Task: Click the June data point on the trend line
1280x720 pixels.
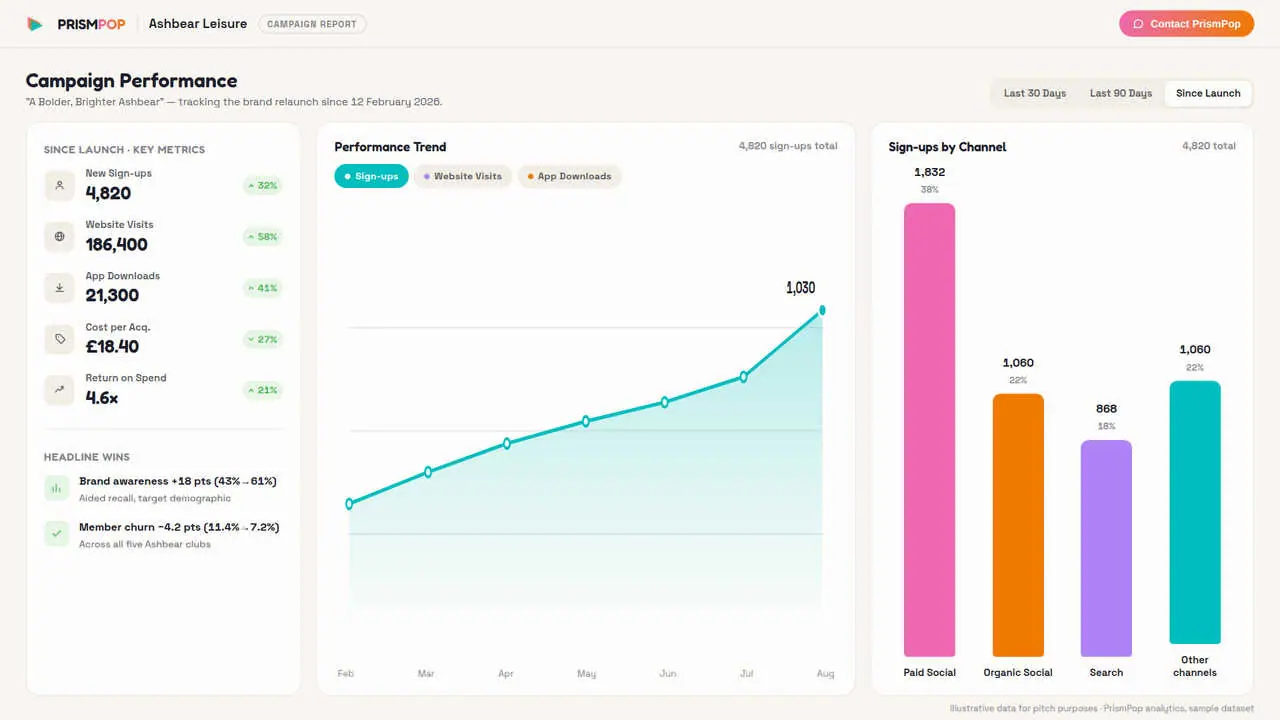Action: 664,402
